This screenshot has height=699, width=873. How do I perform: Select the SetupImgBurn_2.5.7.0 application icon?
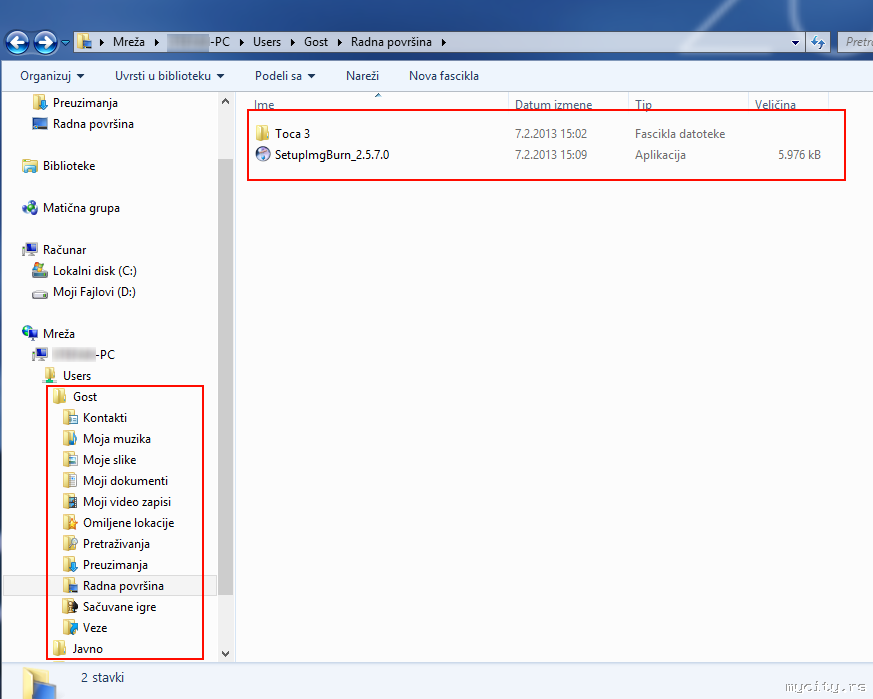pyautogui.click(x=263, y=154)
